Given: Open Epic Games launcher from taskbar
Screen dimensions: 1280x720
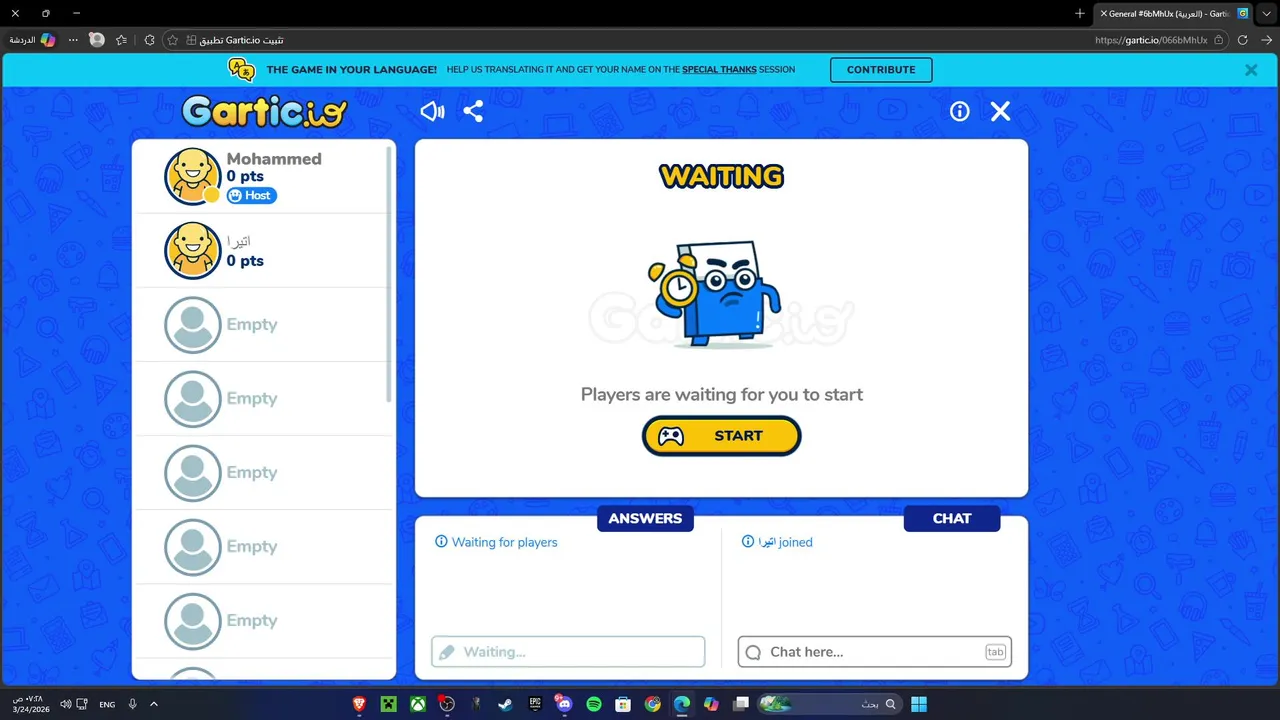Looking at the screenshot, I should 535,704.
